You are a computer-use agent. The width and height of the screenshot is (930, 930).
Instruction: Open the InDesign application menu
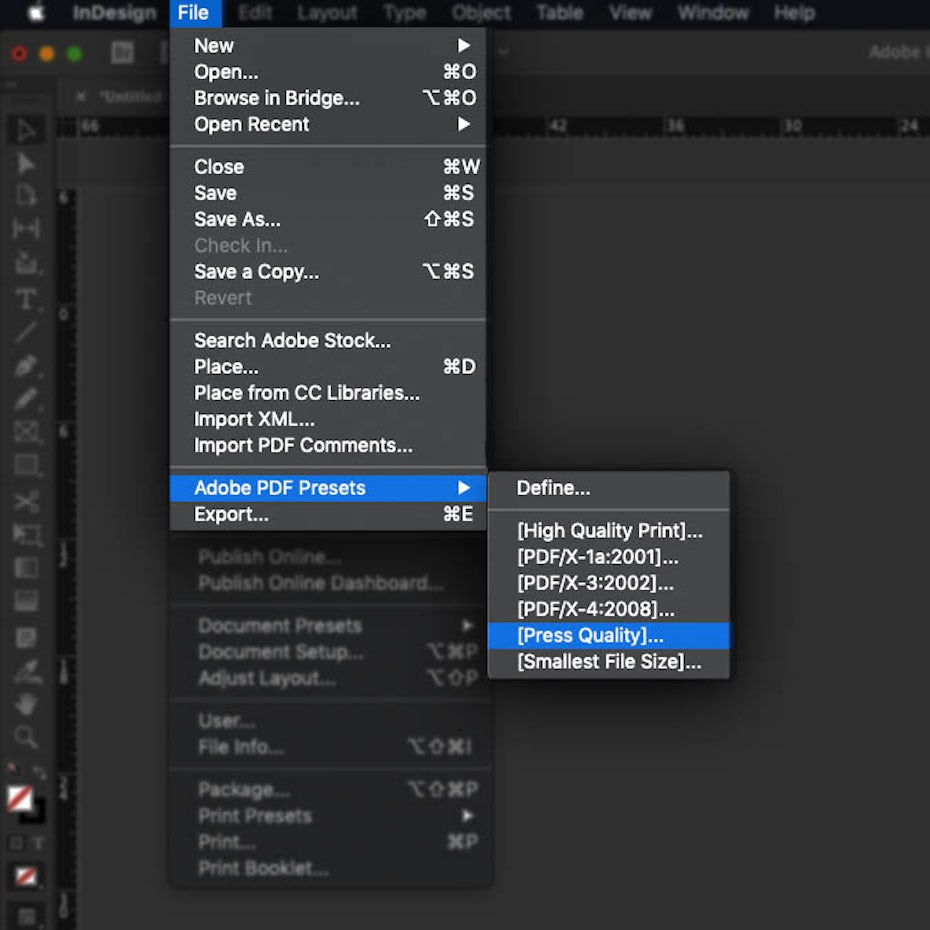click(114, 13)
